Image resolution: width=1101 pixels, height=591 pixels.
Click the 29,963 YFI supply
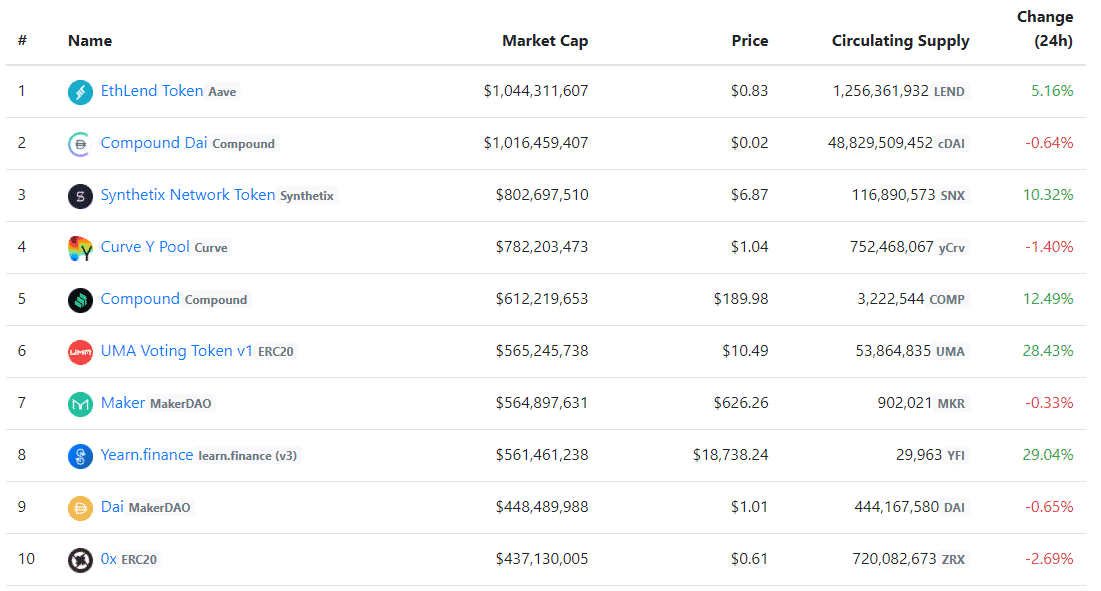930,454
